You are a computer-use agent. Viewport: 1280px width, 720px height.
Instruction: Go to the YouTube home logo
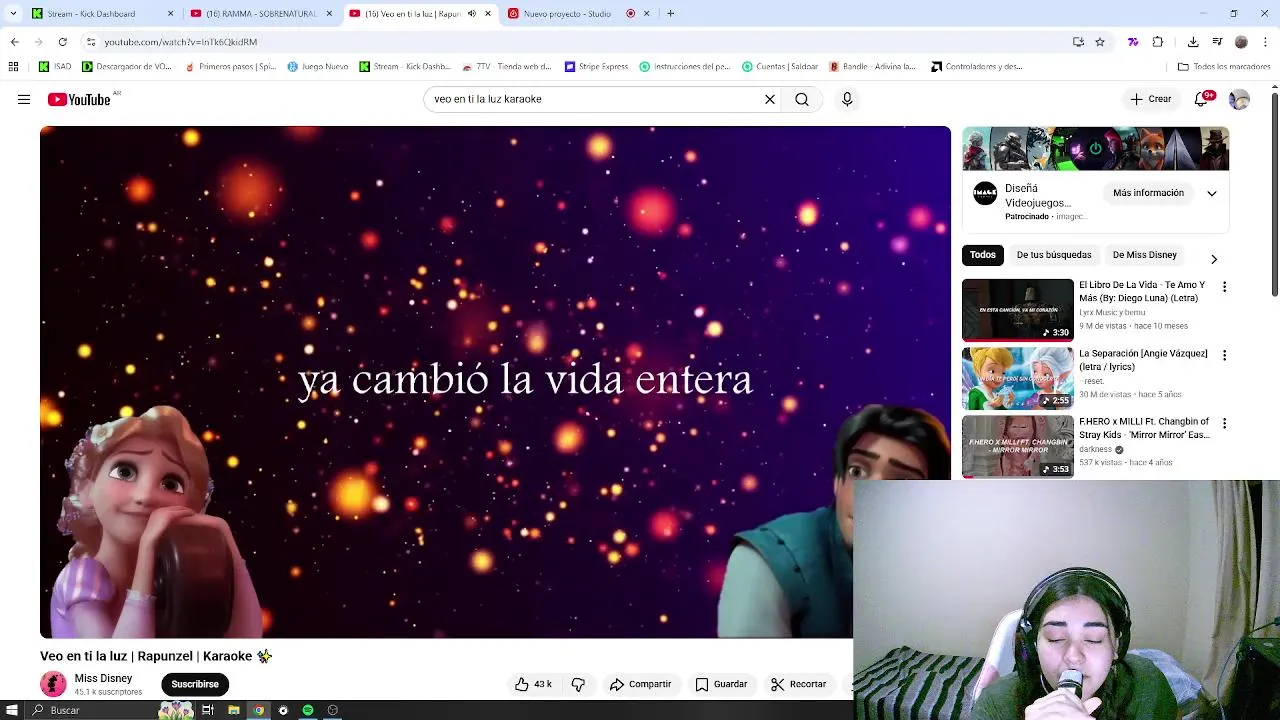[79, 99]
